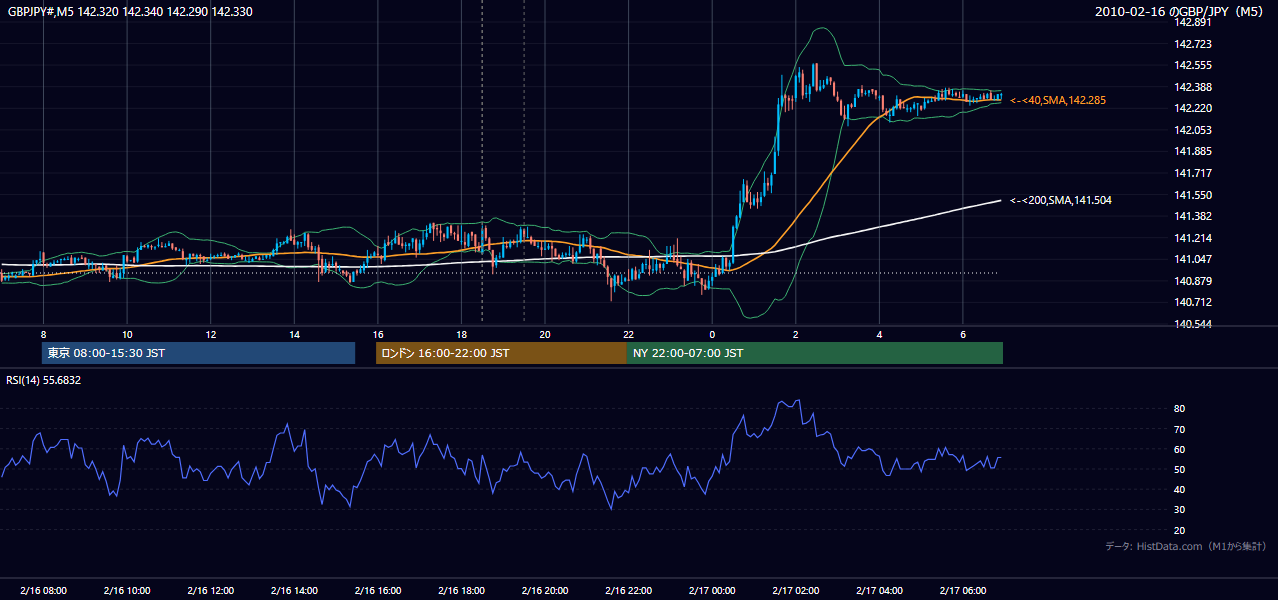1278x600 pixels.
Task: Click price level 141.550 on the axis
Action: click(x=1192, y=195)
